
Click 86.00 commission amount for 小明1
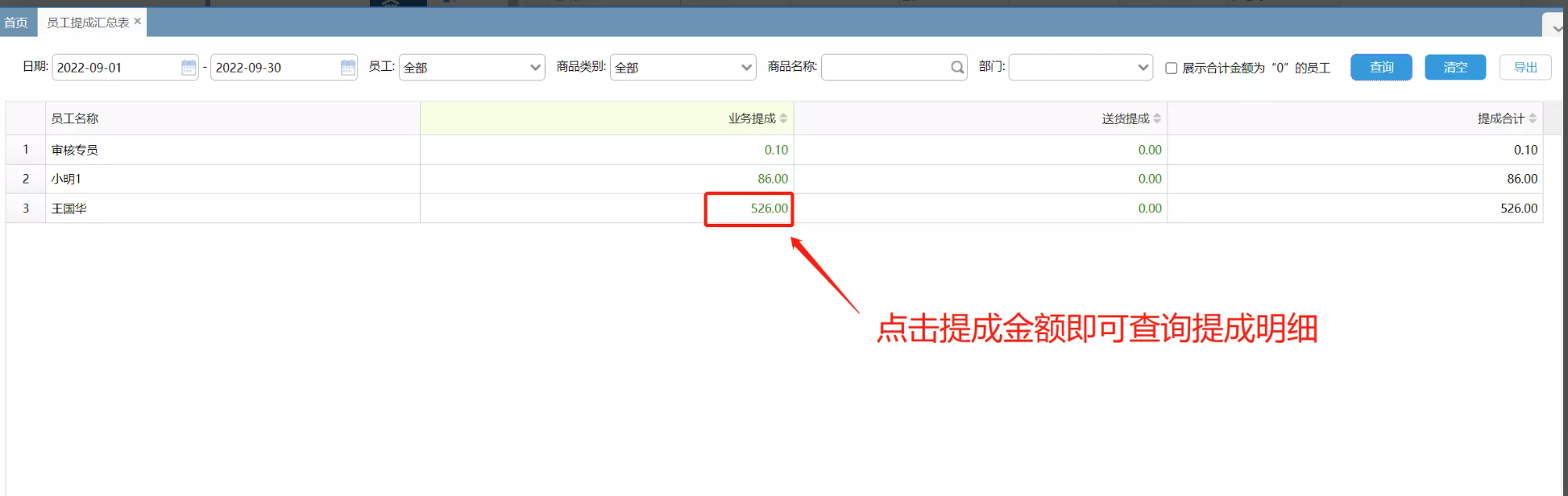pyautogui.click(x=772, y=179)
